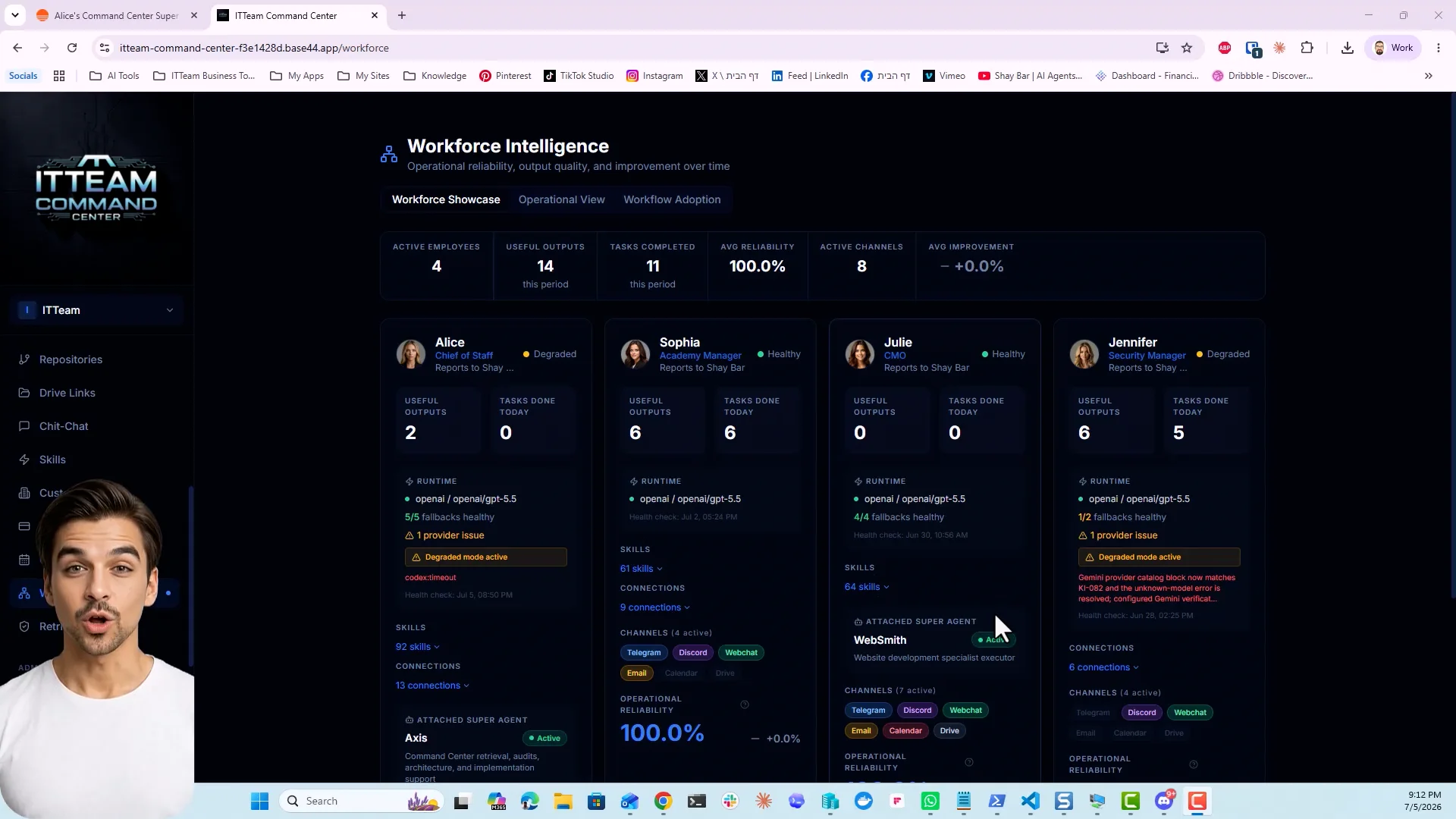1456x819 pixels.
Task: Expand Sophia's 9 connections list
Action: click(x=655, y=607)
